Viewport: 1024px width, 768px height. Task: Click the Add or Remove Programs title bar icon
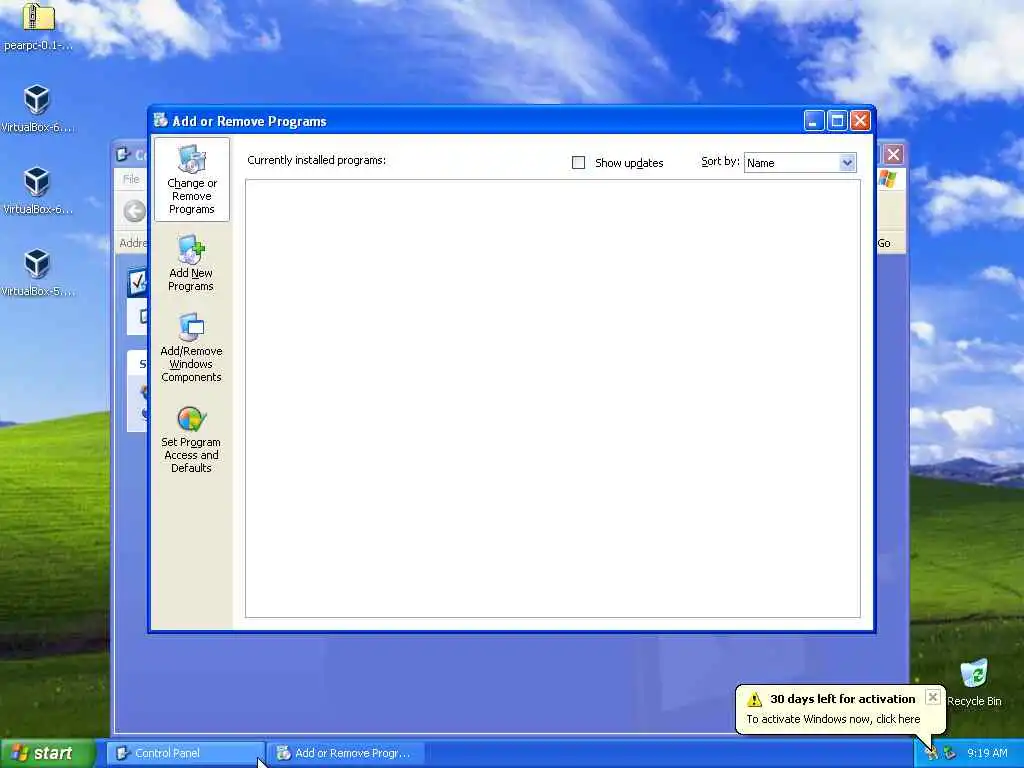coord(161,120)
